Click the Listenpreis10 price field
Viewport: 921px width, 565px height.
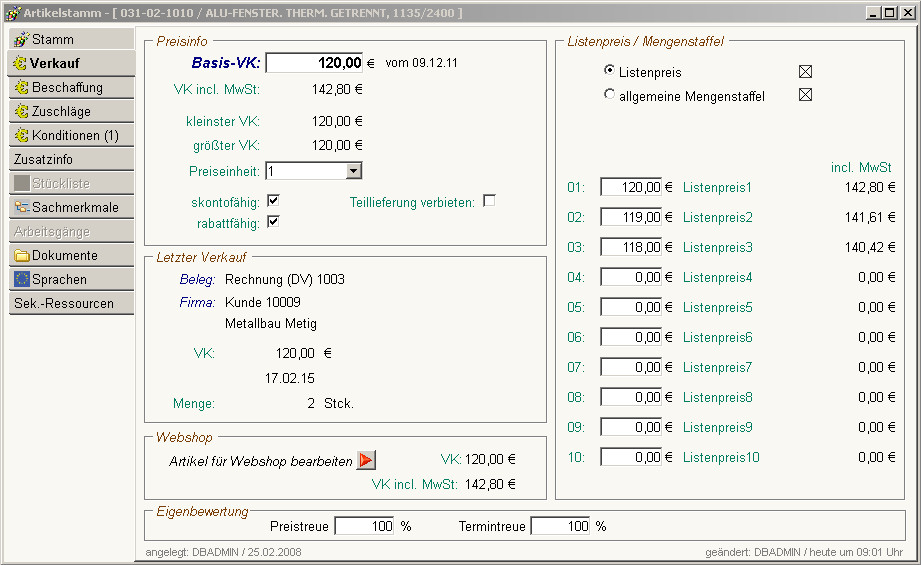coord(631,457)
